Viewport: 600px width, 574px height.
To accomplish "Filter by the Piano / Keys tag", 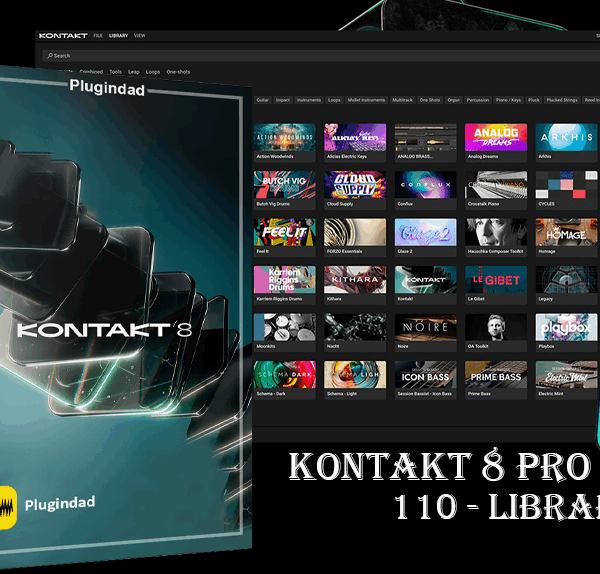I will pos(509,100).
